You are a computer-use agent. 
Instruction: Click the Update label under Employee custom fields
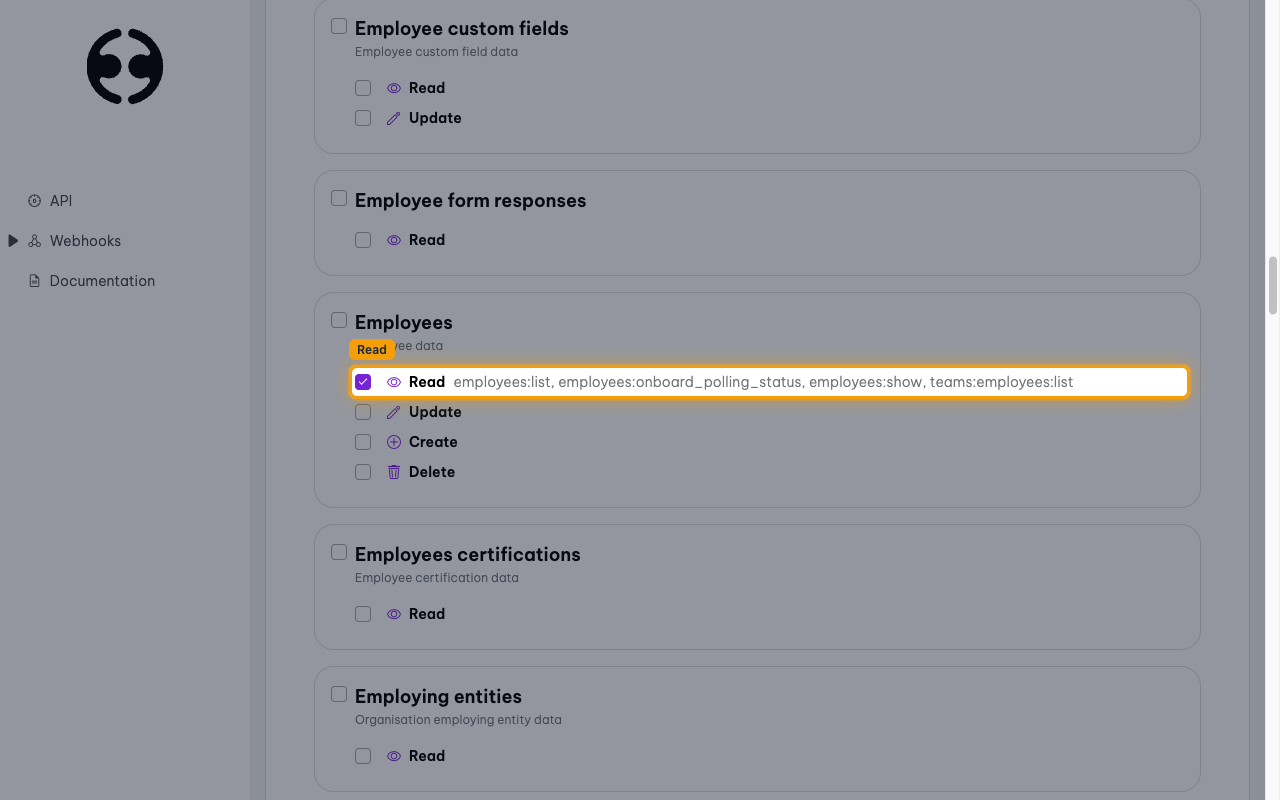click(435, 118)
